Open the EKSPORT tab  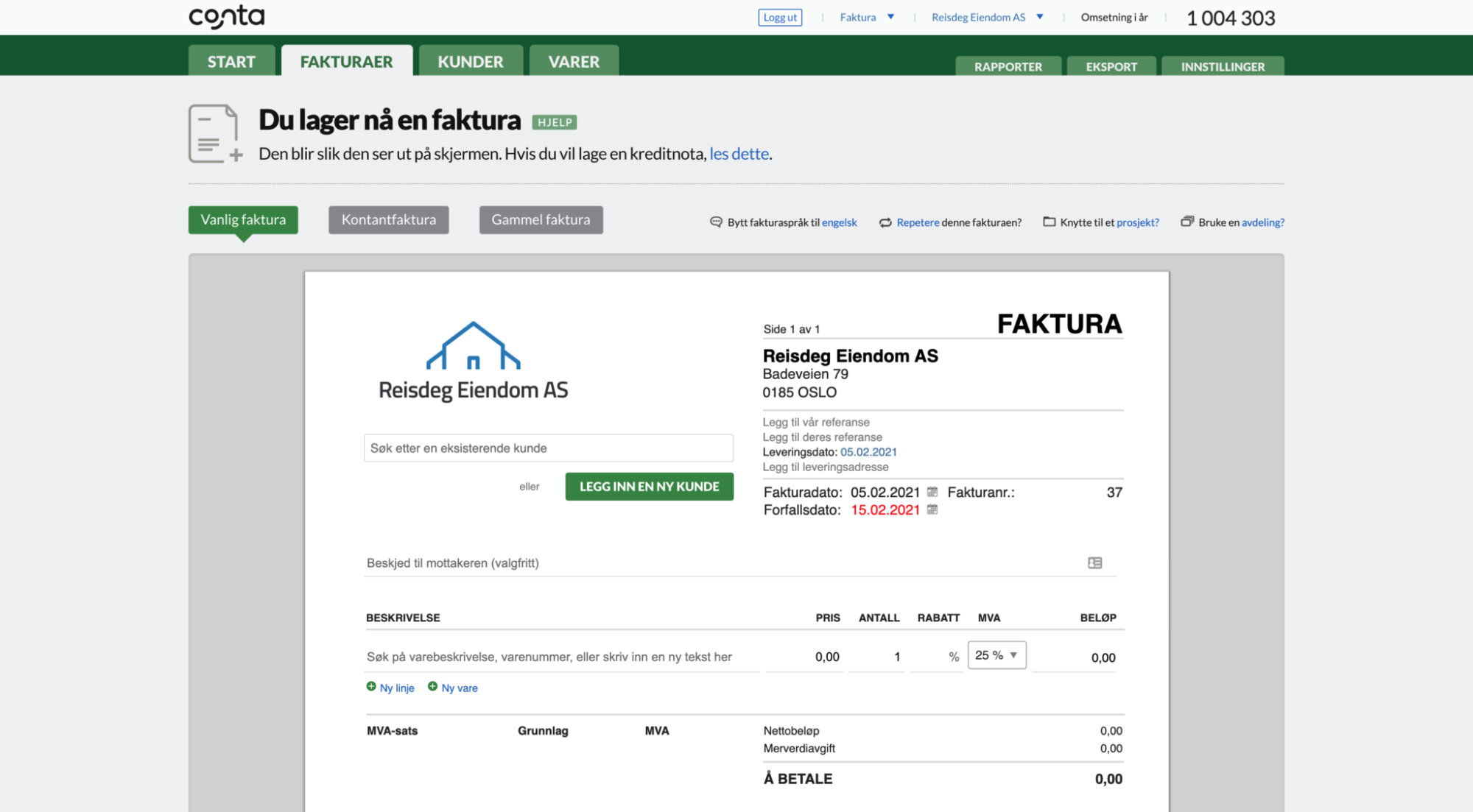coord(1111,66)
